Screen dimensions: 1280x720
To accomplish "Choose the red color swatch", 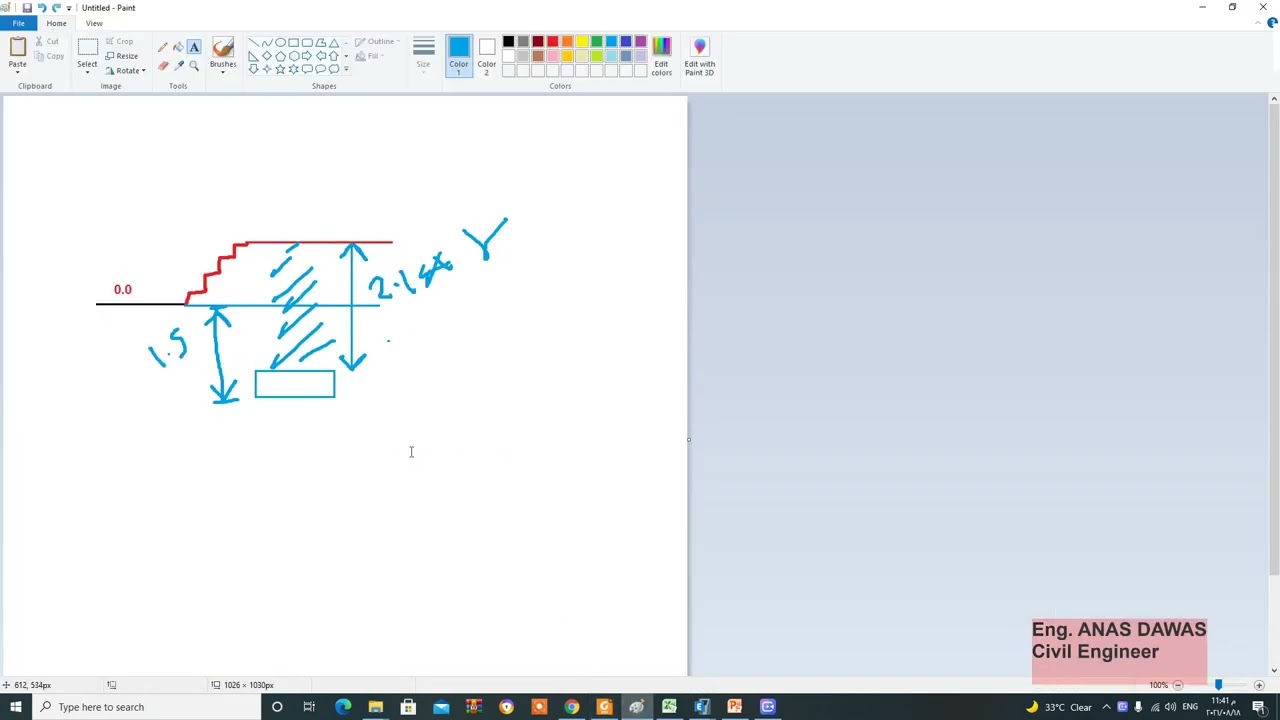I will [552, 42].
